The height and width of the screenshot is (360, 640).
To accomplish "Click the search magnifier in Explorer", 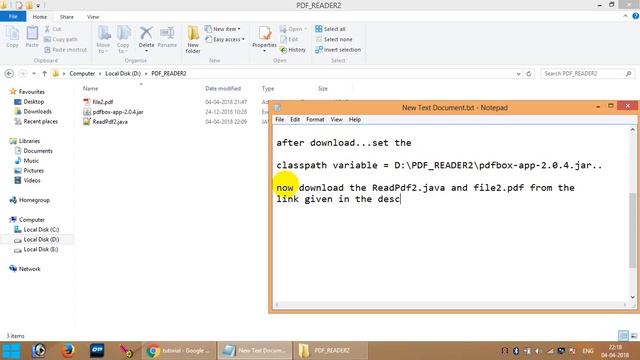I will 629,73.
